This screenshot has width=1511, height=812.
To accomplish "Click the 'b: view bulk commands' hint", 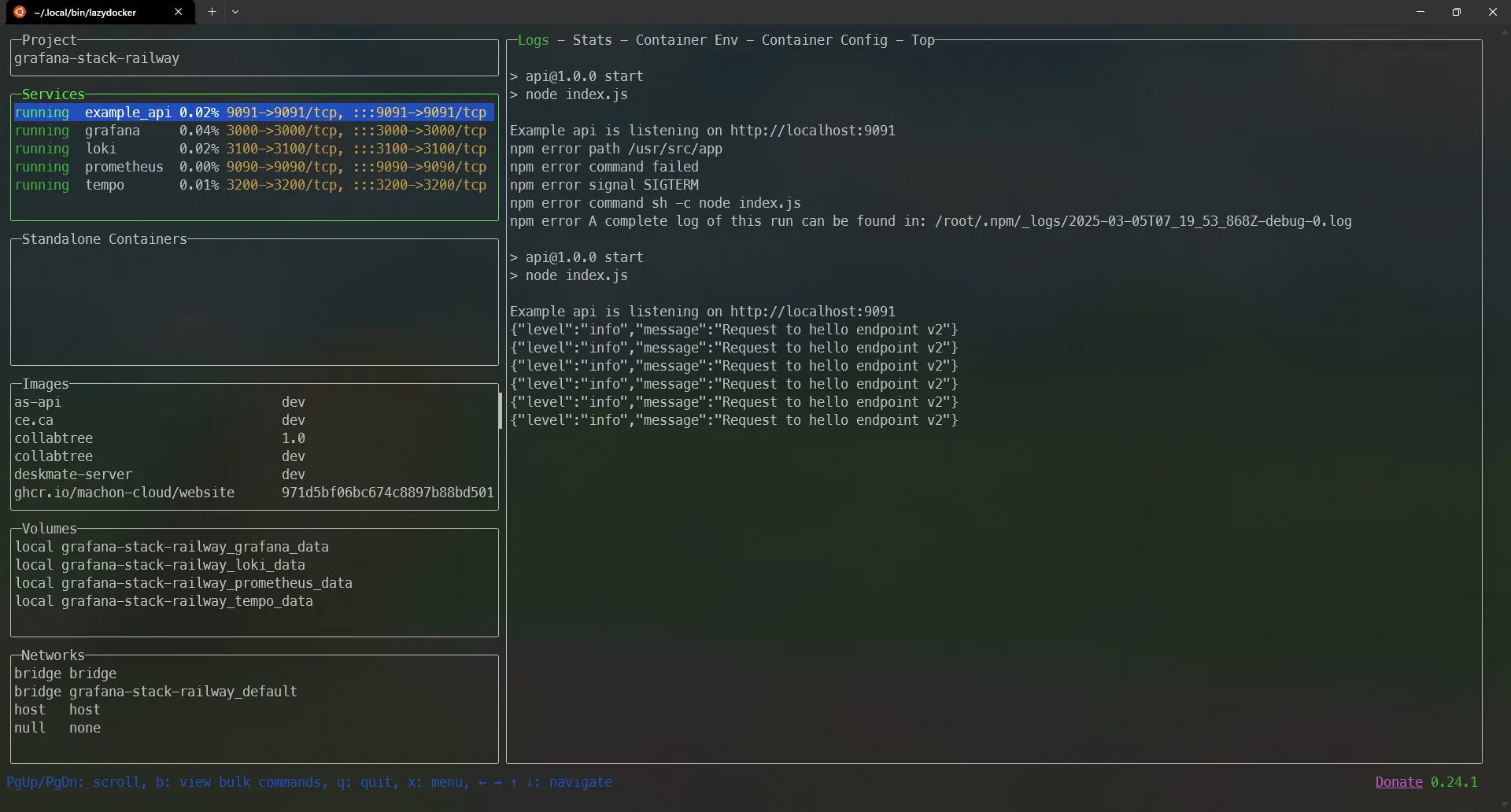I will coord(238,782).
